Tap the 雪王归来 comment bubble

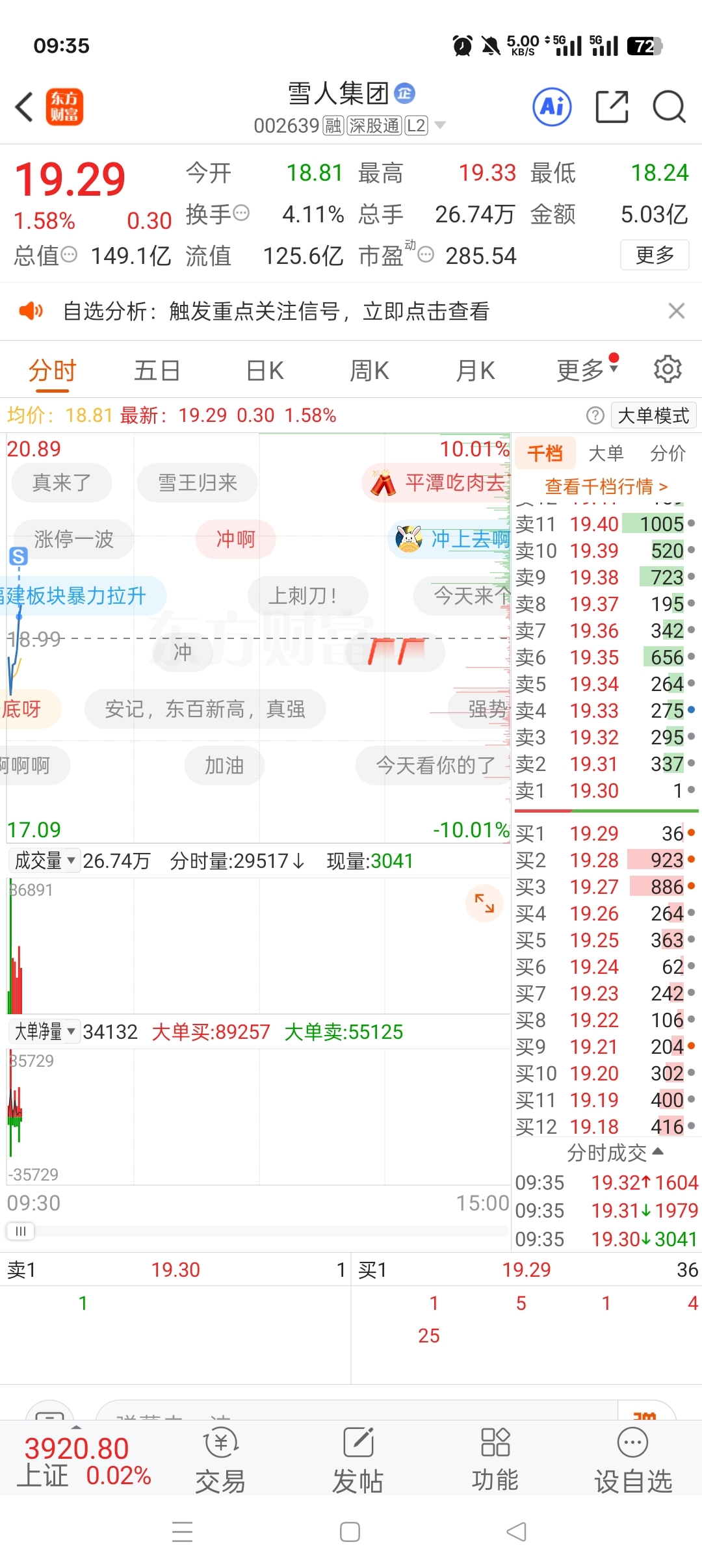coord(198,482)
